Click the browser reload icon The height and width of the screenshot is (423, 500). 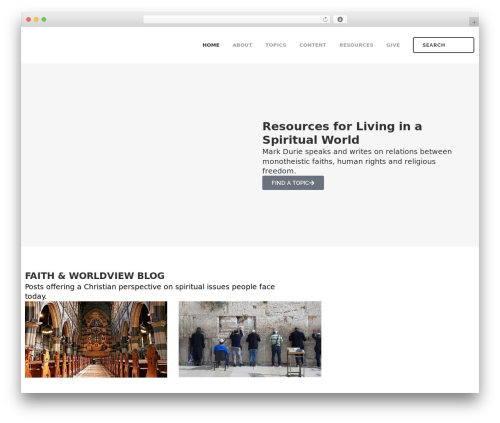325,20
